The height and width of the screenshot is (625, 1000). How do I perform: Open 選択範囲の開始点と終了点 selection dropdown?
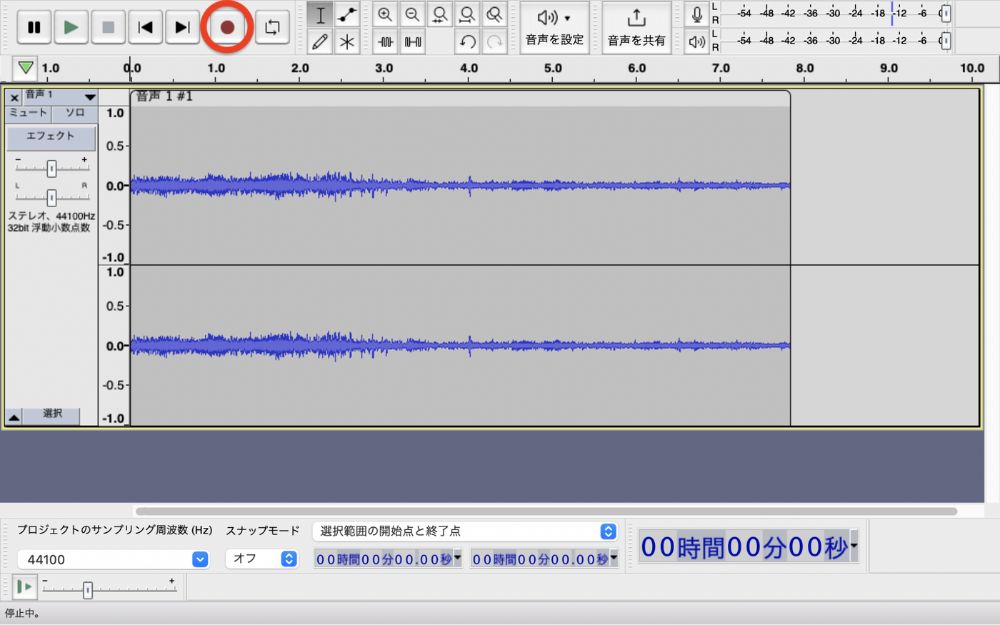pyautogui.click(x=465, y=531)
